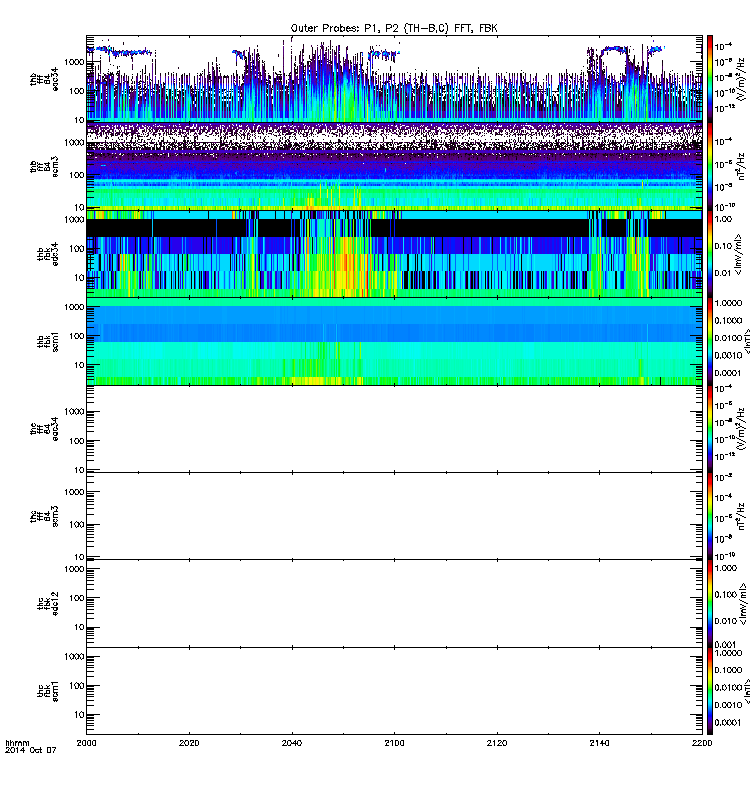The height and width of the screenshot is (800, 750).
Task: Click the plot title 'Outer Probes: P1, P2 (TH-B,C) FFT, FBK'
Action: click(x=394, y=29)
